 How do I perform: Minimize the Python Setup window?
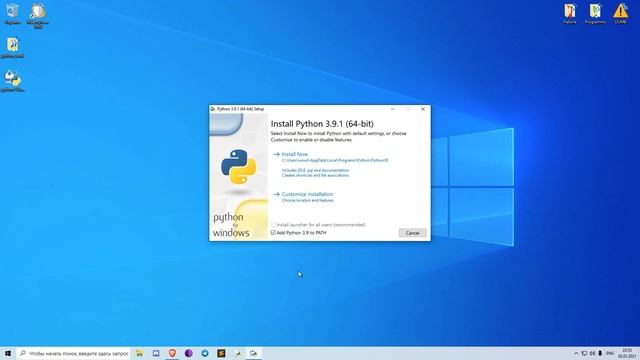pos(393,109)
